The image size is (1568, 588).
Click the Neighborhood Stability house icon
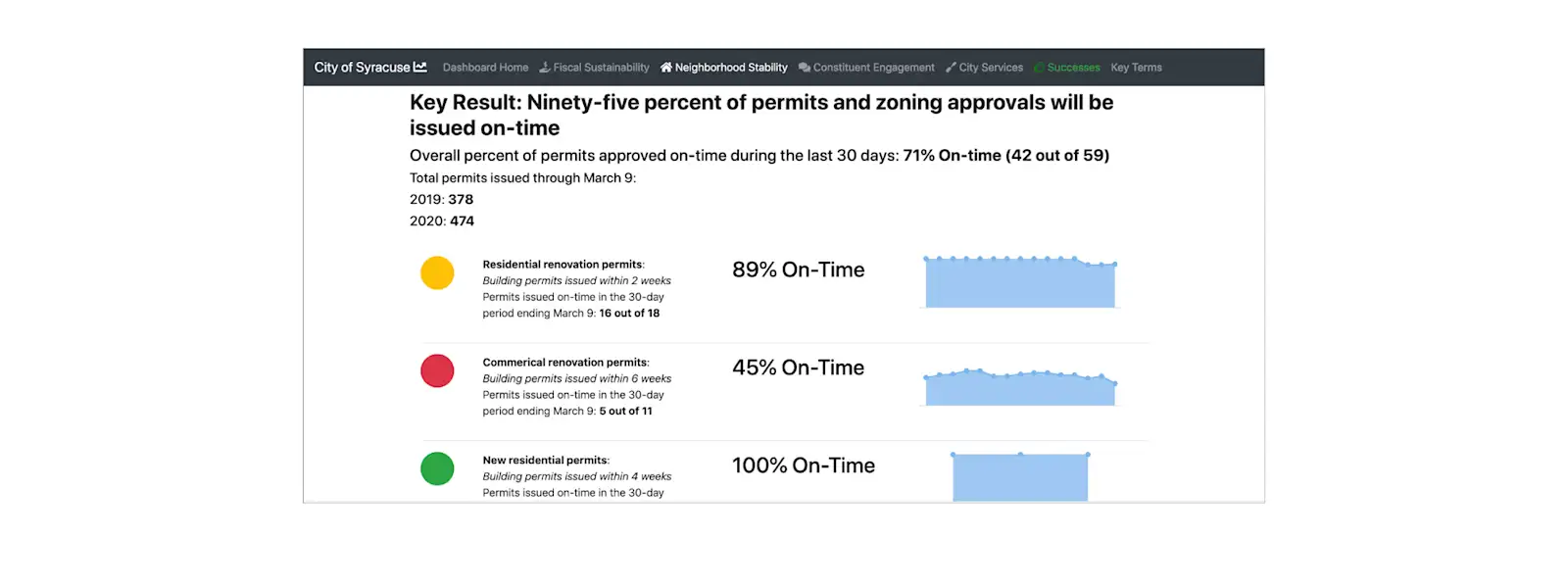click(x=666, y=68)
